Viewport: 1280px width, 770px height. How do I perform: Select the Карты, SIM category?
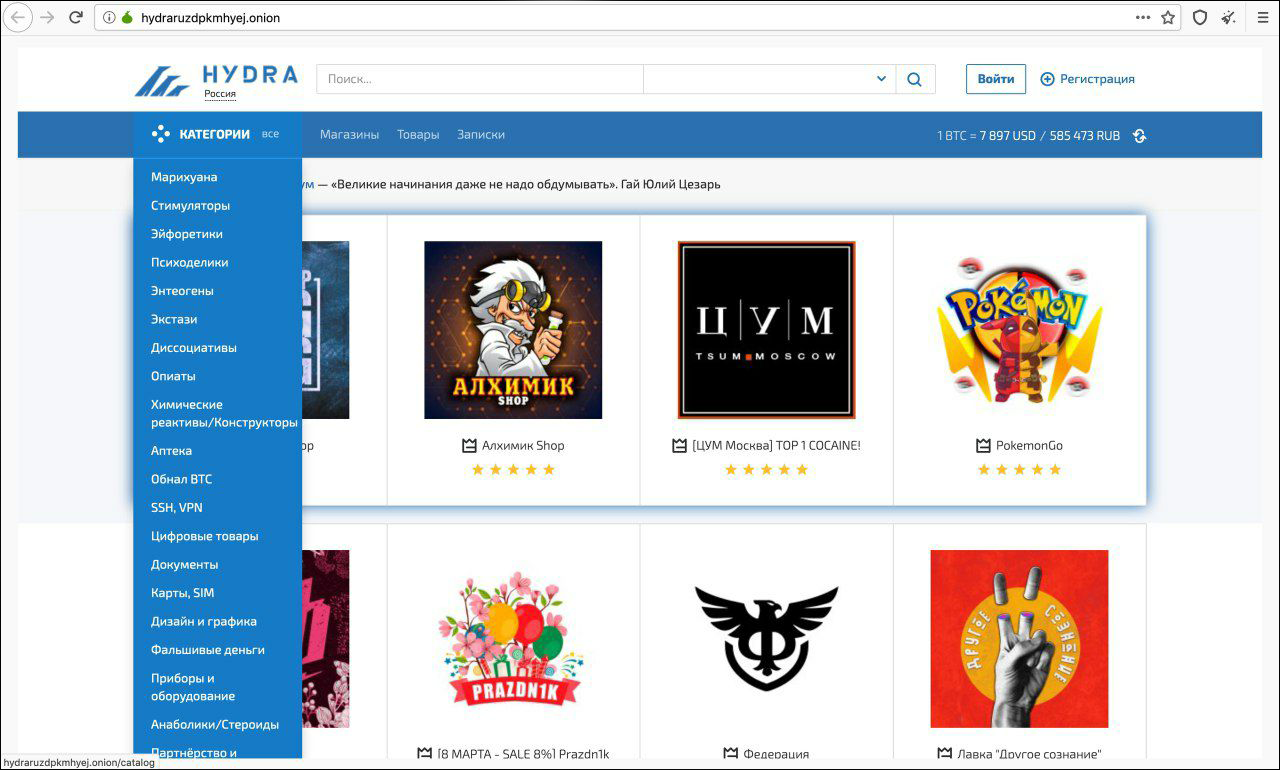183,593
